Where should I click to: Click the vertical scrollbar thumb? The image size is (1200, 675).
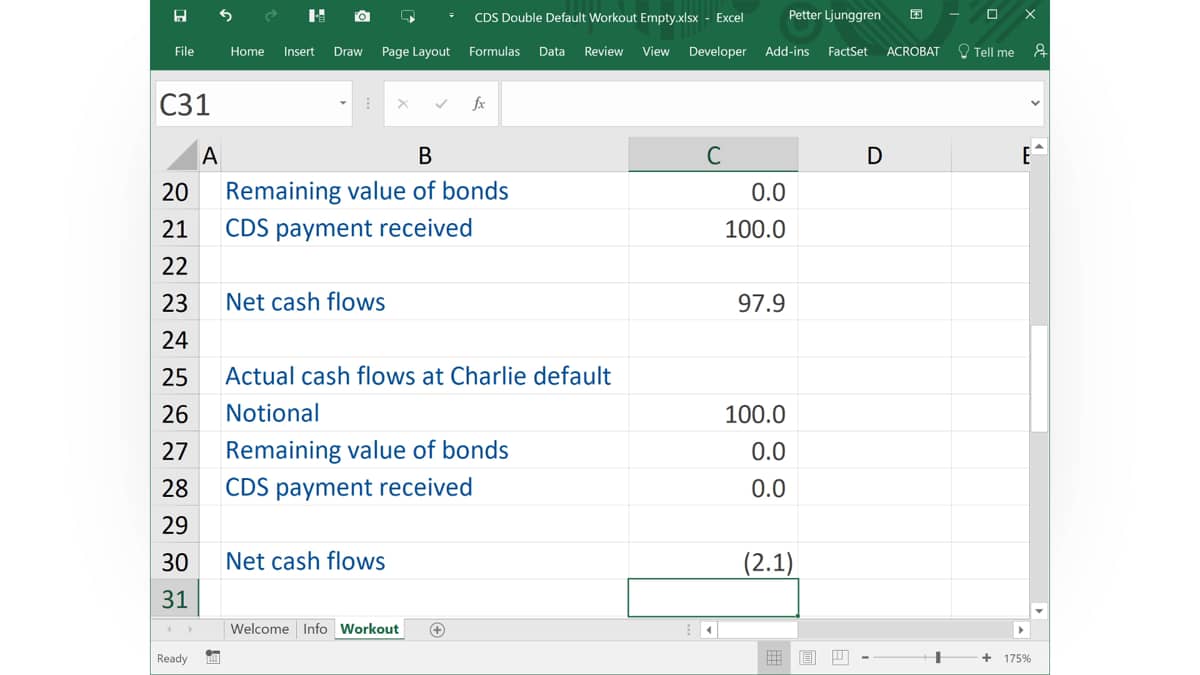[1039, 378]
